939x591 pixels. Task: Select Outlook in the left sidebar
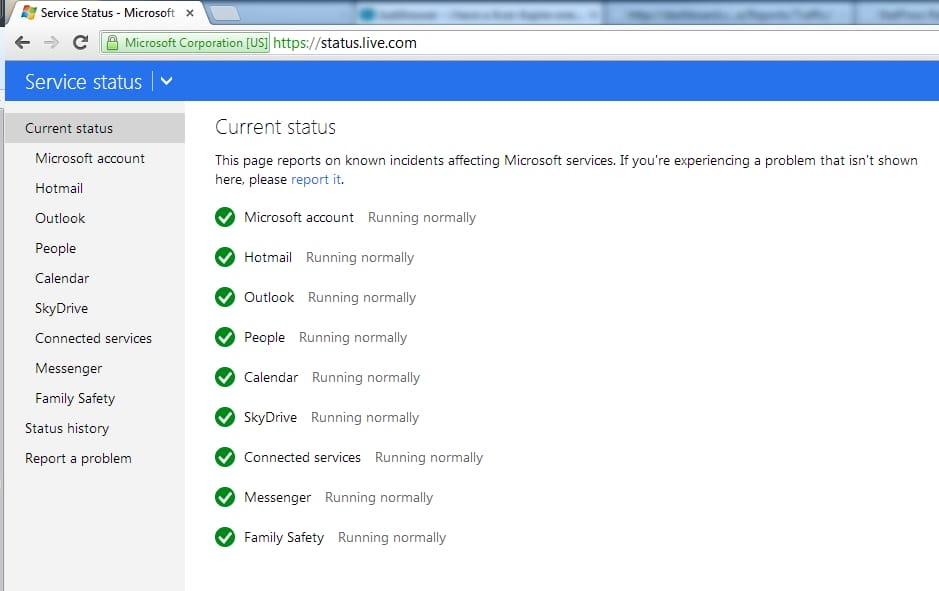point(60,218)
